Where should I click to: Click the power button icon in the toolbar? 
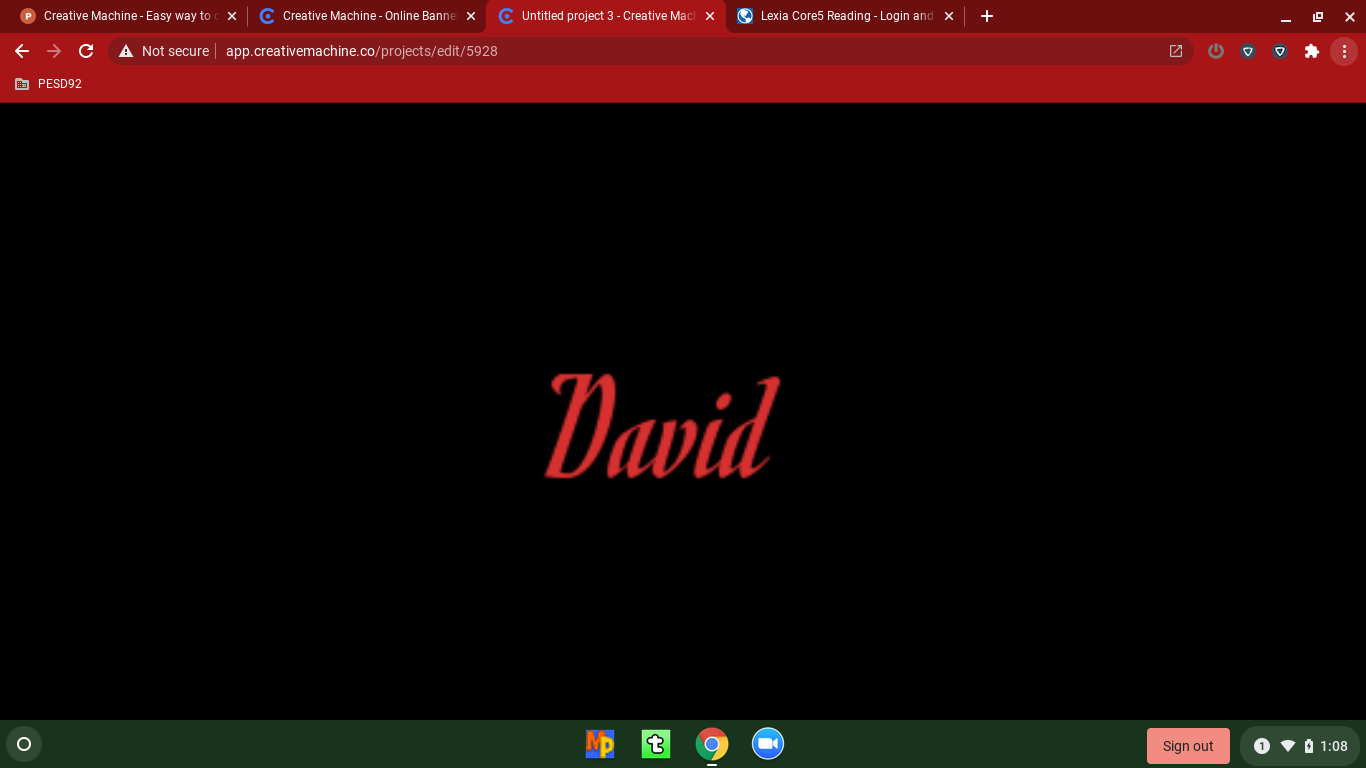click(x=1216, y=51)
